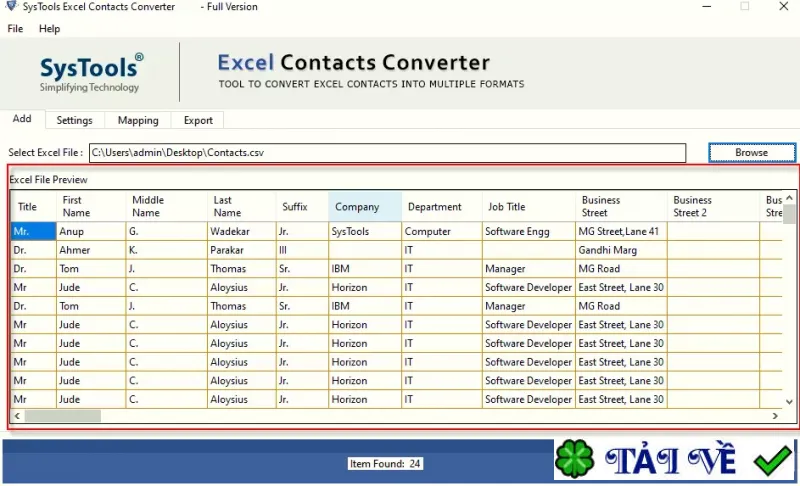Image resolution: width=800 pixels, height=486 pixels.
Task: Select the Job Title column header
Action: [x=529, y=207]
